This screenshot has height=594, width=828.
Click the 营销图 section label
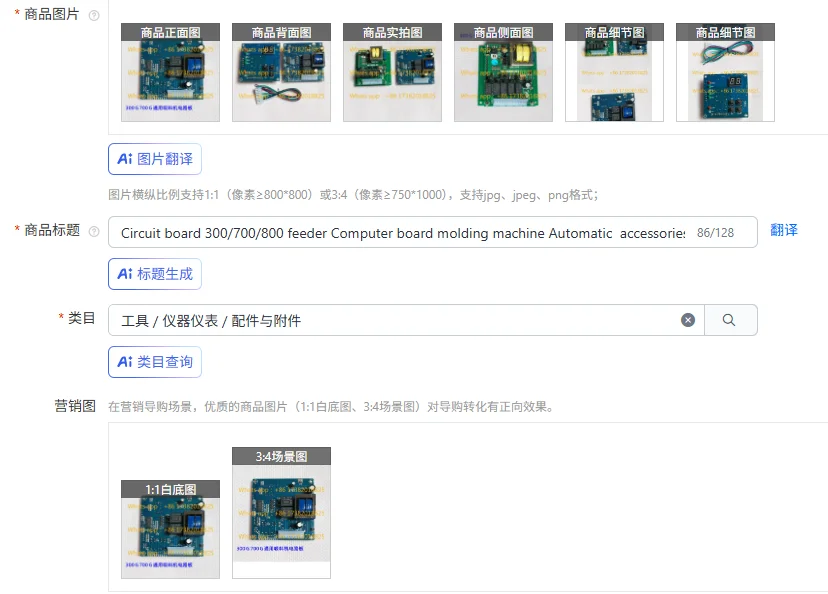(75, 406)
